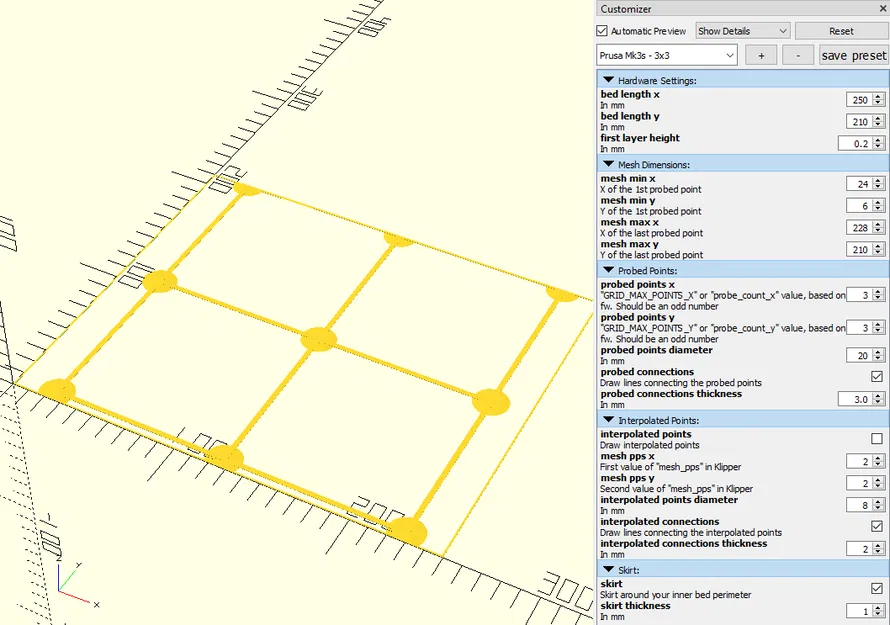Click the mesh pps y value field
This screenshot has height=625, width=890.
click(x=859, y=483)
